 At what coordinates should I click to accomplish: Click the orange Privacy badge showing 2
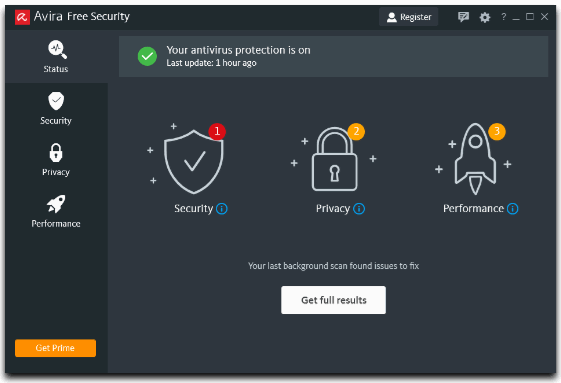[356, 131]
